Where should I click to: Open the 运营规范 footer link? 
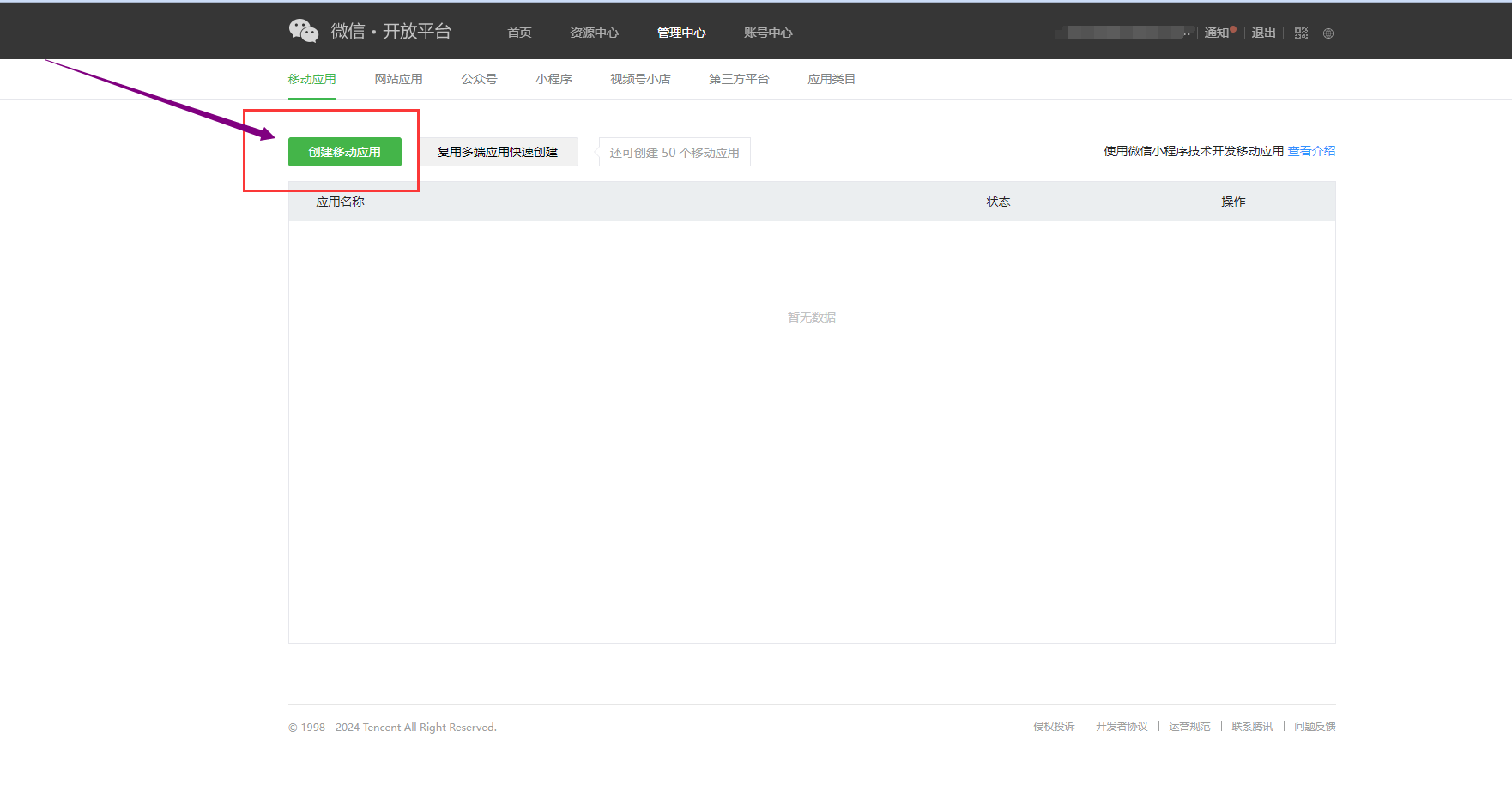point(1189,727)
